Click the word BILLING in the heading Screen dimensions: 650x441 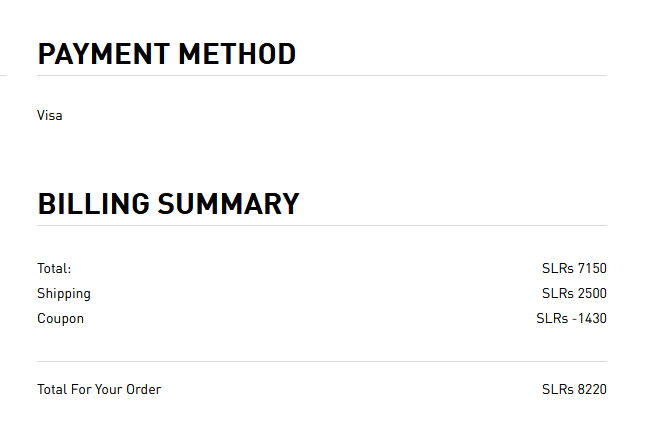click(94, 204)
